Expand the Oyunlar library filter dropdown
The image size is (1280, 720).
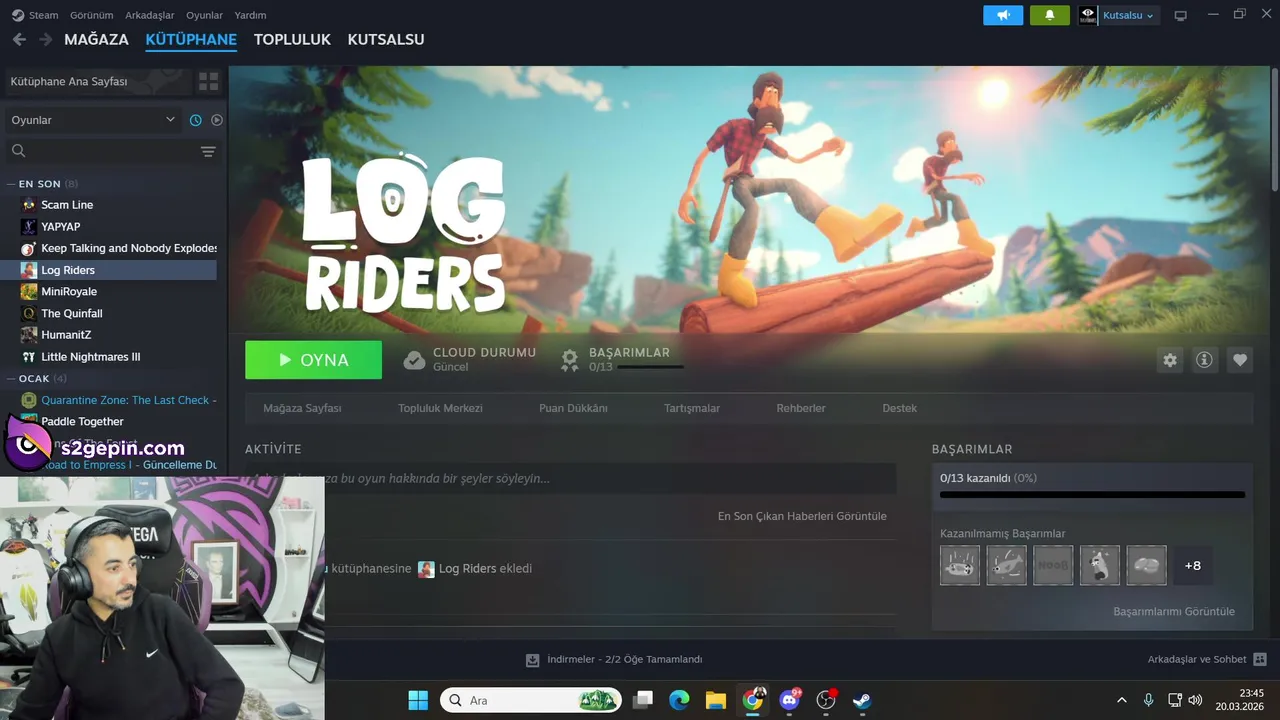pyautogui.click(x=93, y=120)
